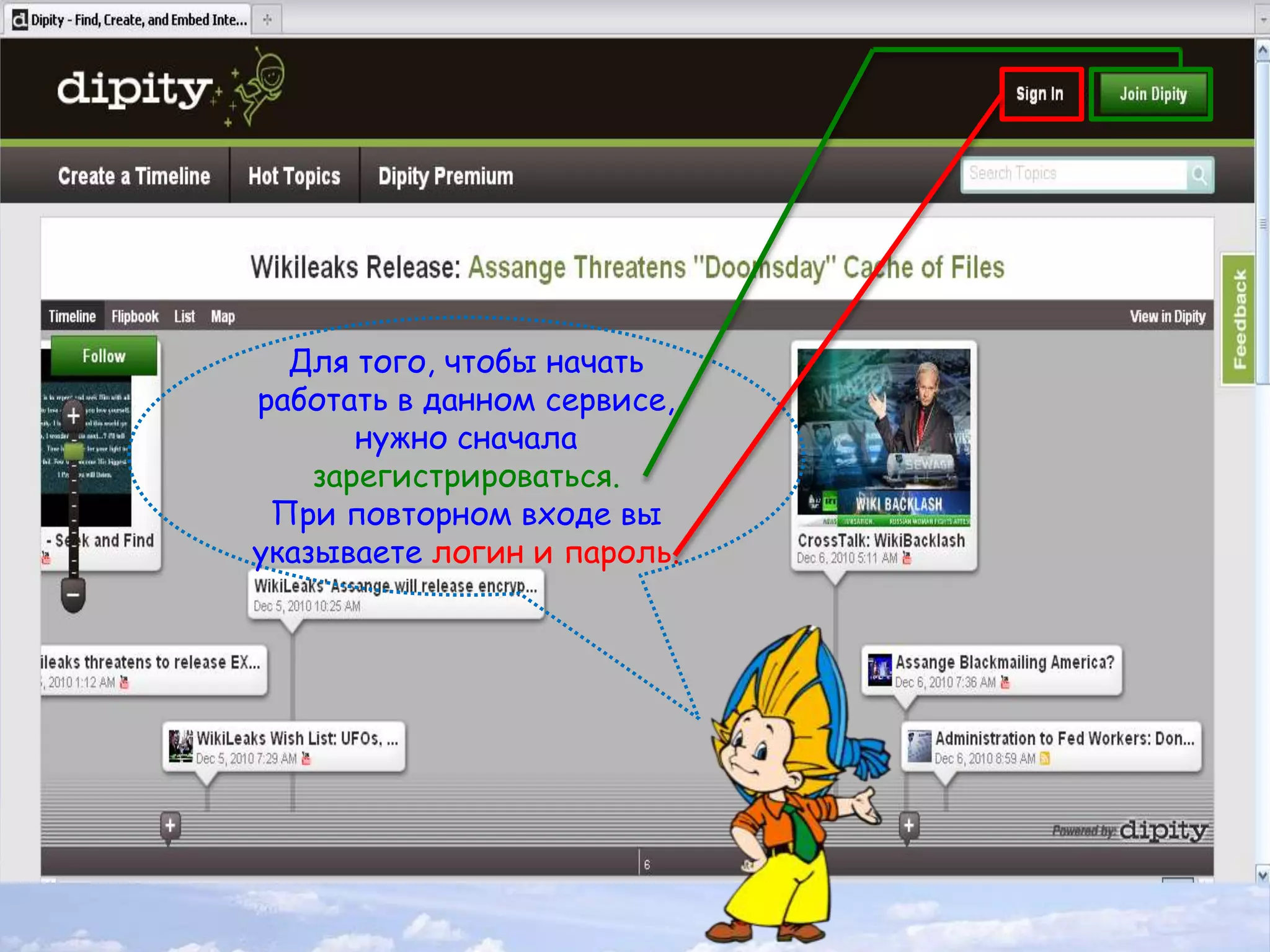Open Hot Topics menu item
This screenshot has height=952, width=1270.
click(294, 177)
